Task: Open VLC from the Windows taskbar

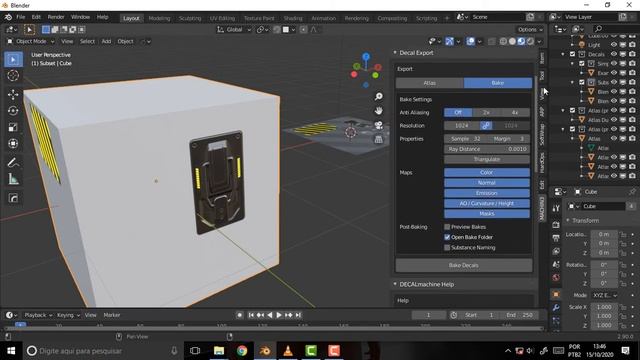Action: 288,351
